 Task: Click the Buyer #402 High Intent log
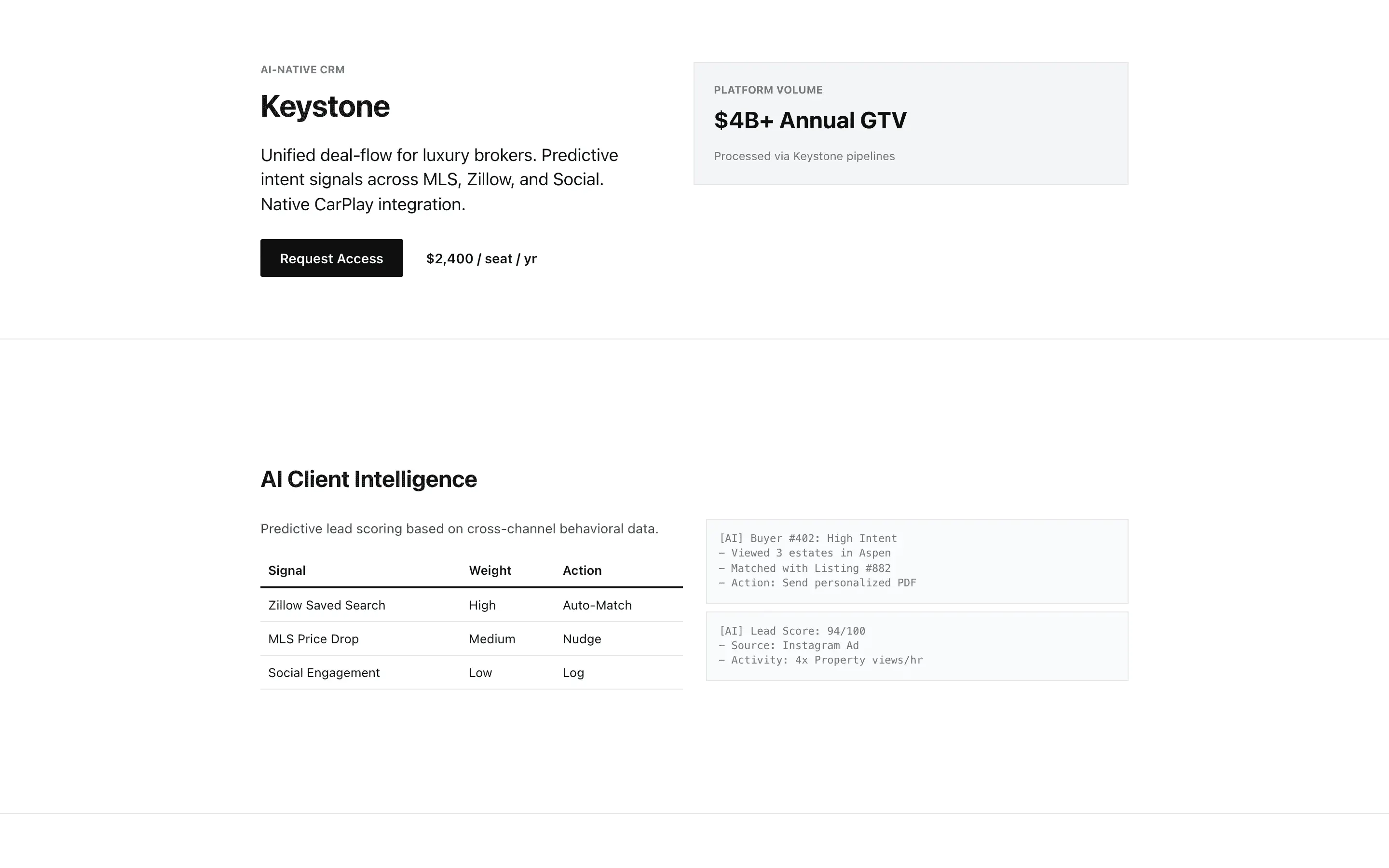pyautogui.click(x=807, y=539)
